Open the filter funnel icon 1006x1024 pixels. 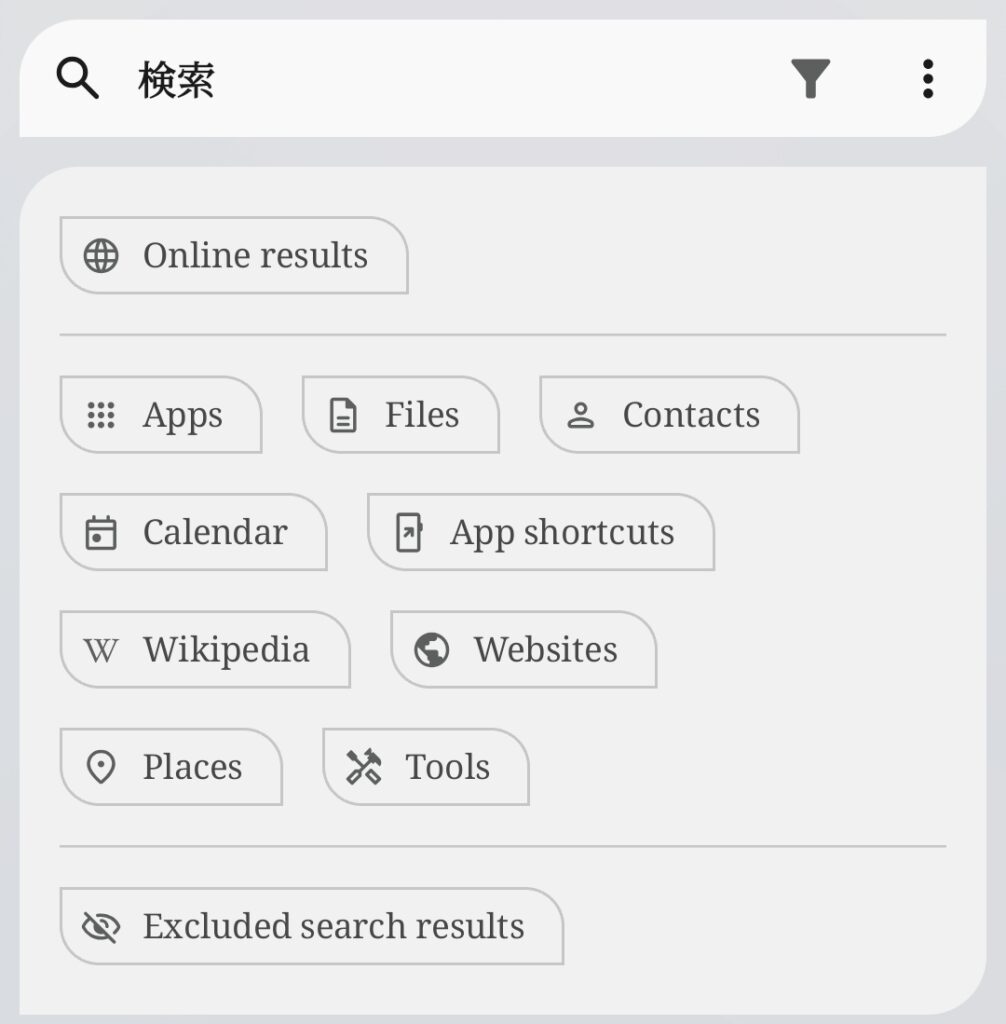coord(810,78)
